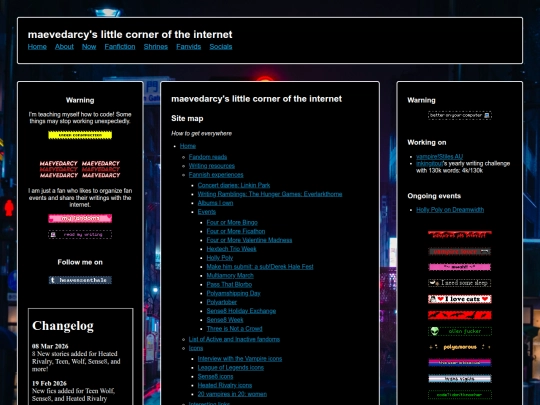
Task: Open 'Three is Not a Crowd' link
Action: coord(235,329)
